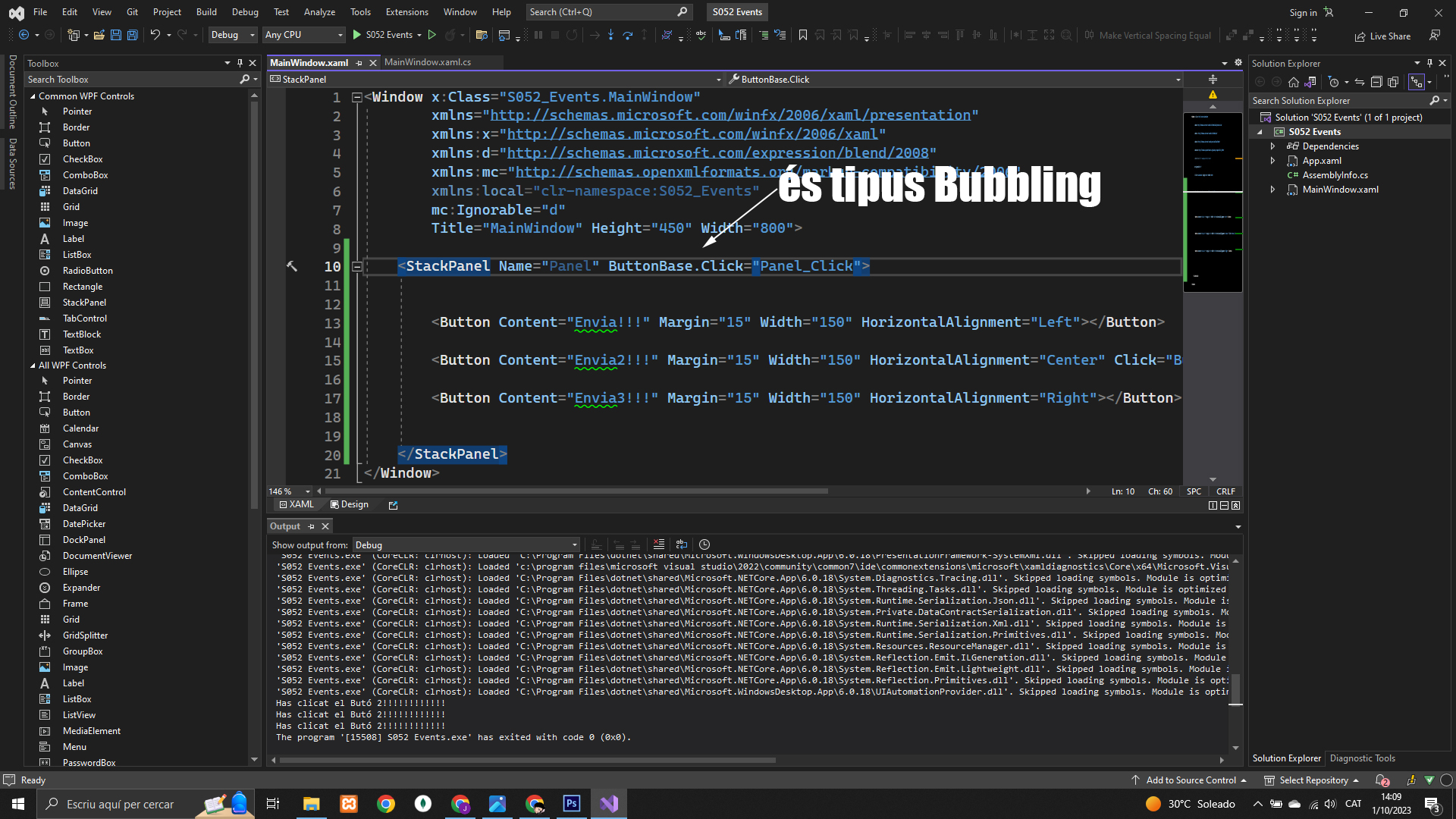Toggle pin on MainWindow.xaml tab
This screenshot has height=819, width=1456.
tap(359, 63)
